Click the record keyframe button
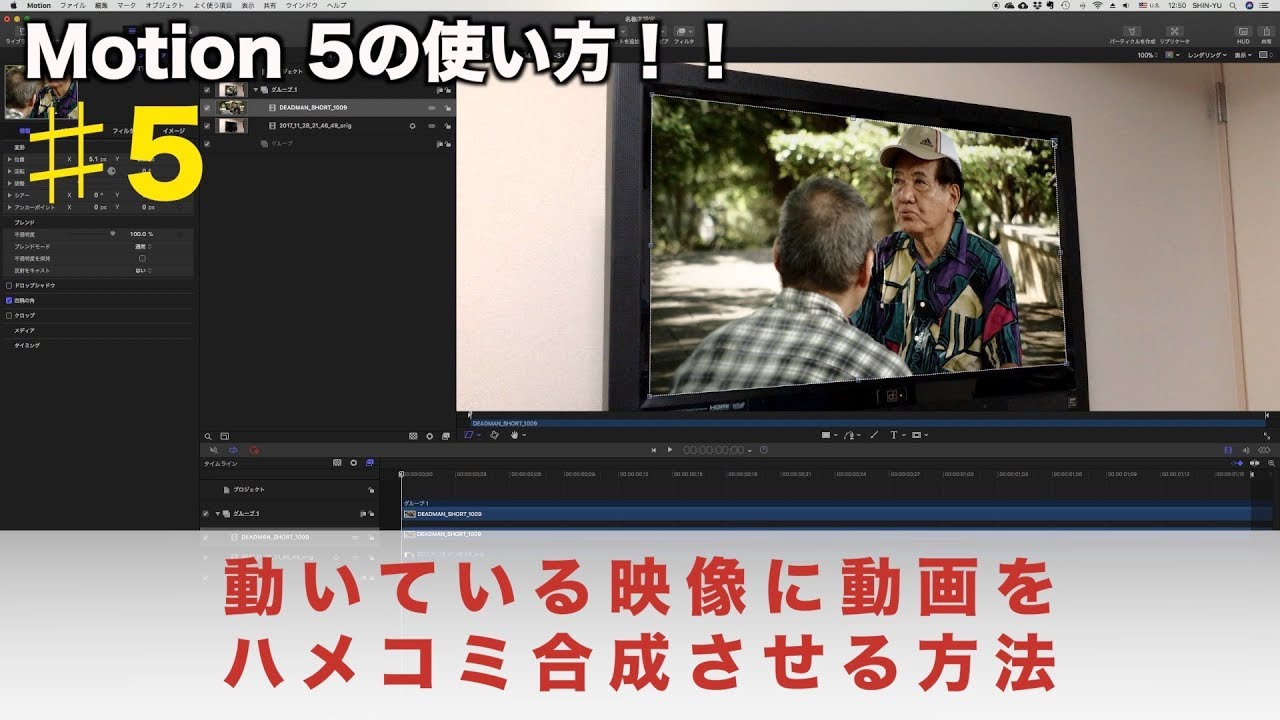The height and width of the screenshot is (720, 1280). pyautogui.click(x=254, y=450)
